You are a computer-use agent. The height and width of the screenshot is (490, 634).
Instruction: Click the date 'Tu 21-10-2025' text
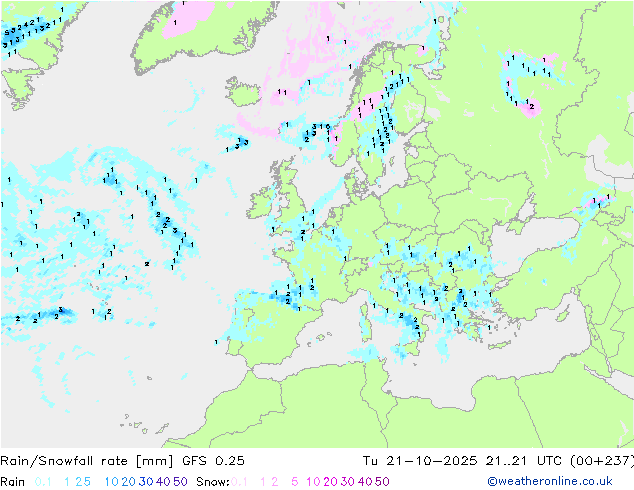[x=420, y=461]
